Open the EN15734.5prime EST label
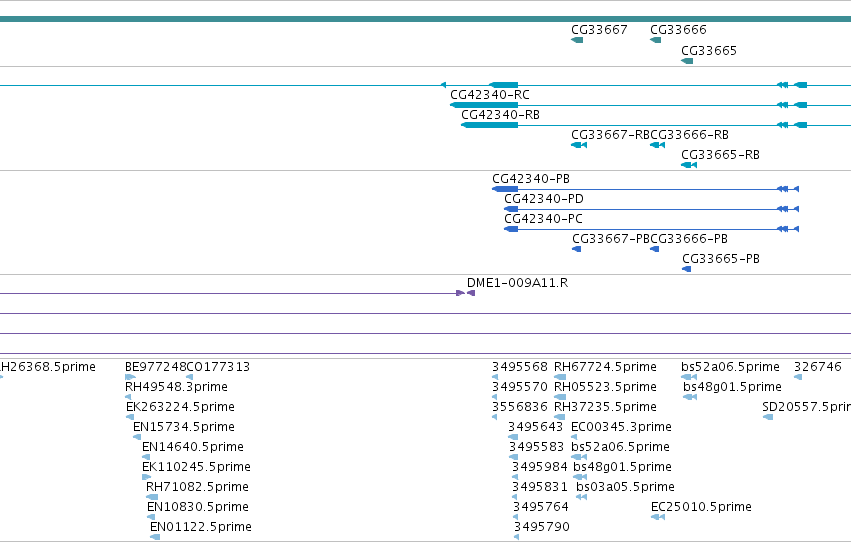The width and height of the screenshot is (851, 542). coord(184,428)
